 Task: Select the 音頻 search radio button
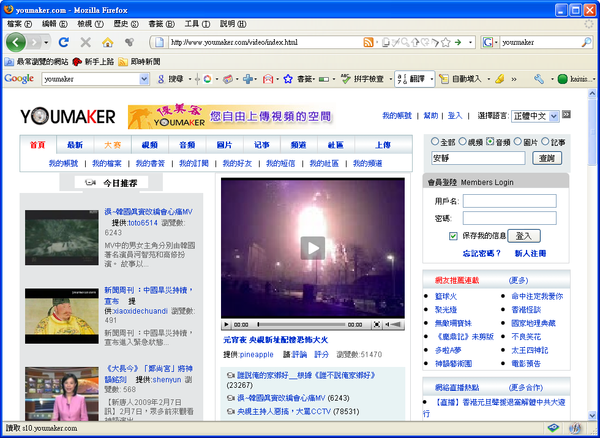point(490,141)
